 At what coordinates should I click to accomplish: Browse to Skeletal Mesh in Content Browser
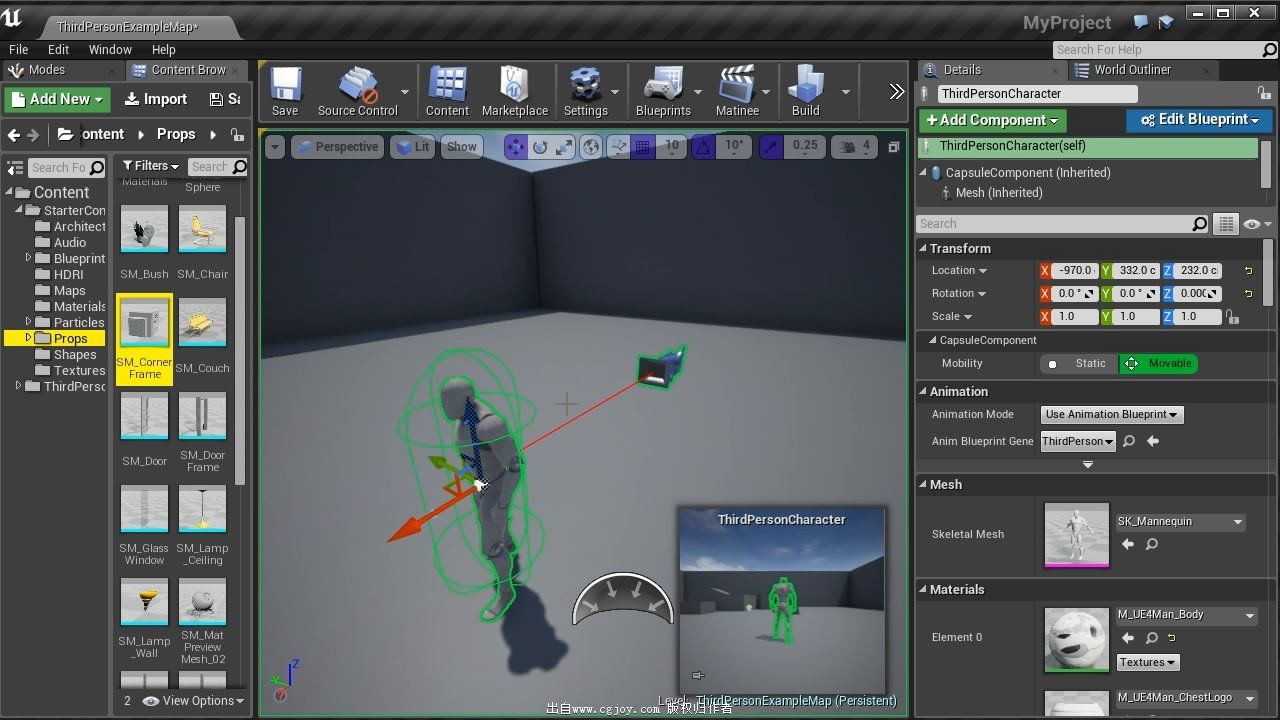click(x=1152, y=544)
